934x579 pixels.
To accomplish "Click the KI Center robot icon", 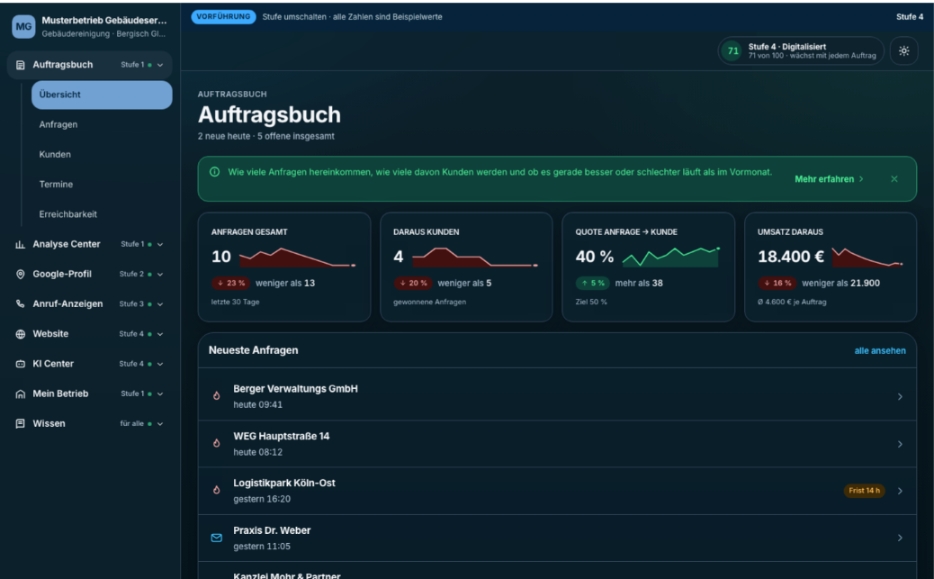I will pos(20,364).
